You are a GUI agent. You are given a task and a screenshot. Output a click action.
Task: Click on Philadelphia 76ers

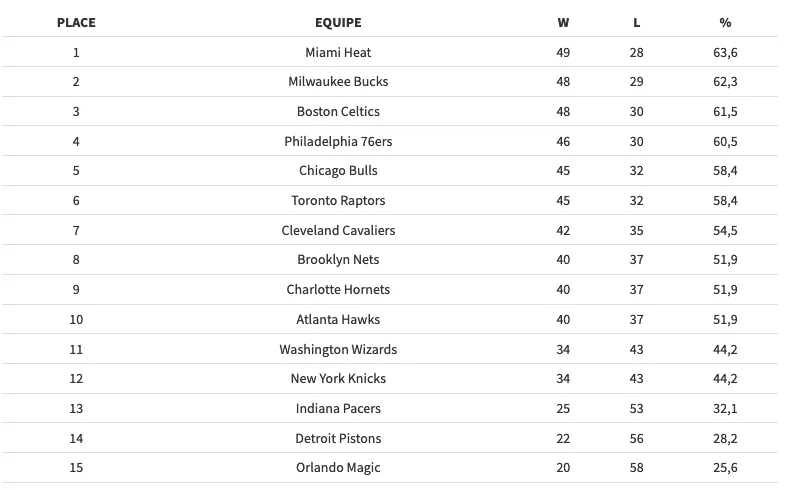tap(338, 141)
